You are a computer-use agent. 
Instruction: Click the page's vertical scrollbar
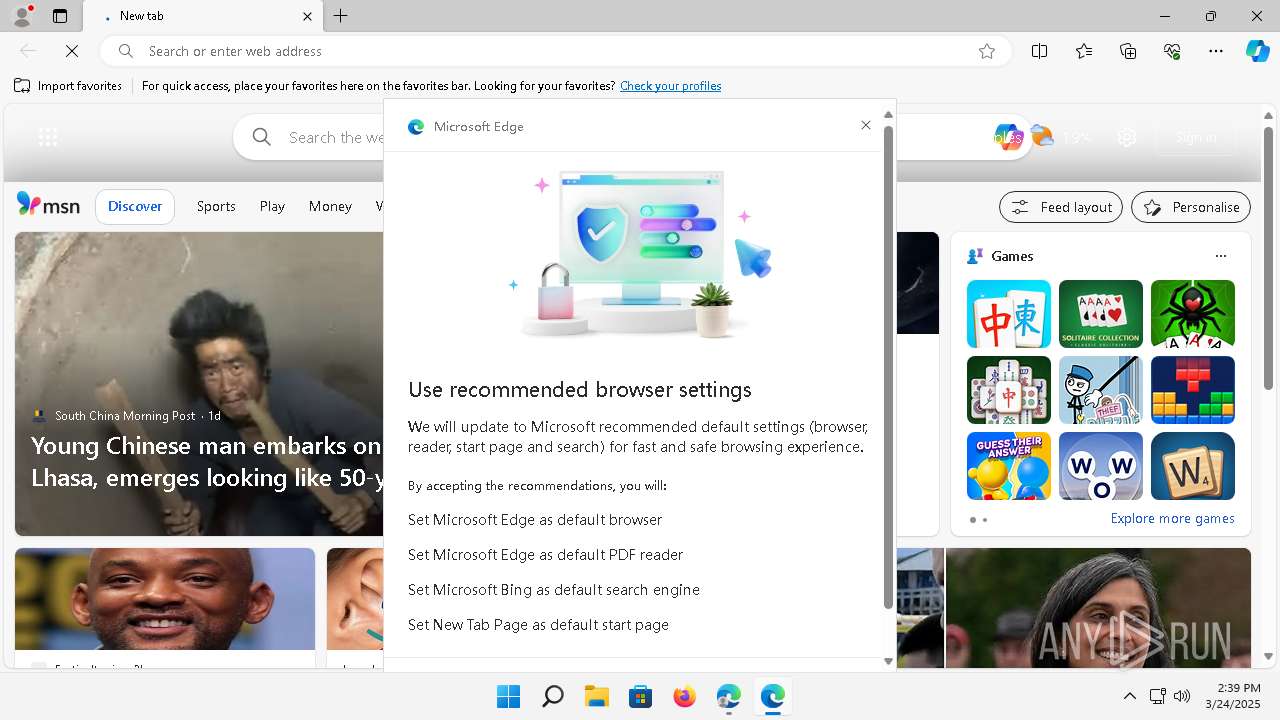coord(1268,258)
